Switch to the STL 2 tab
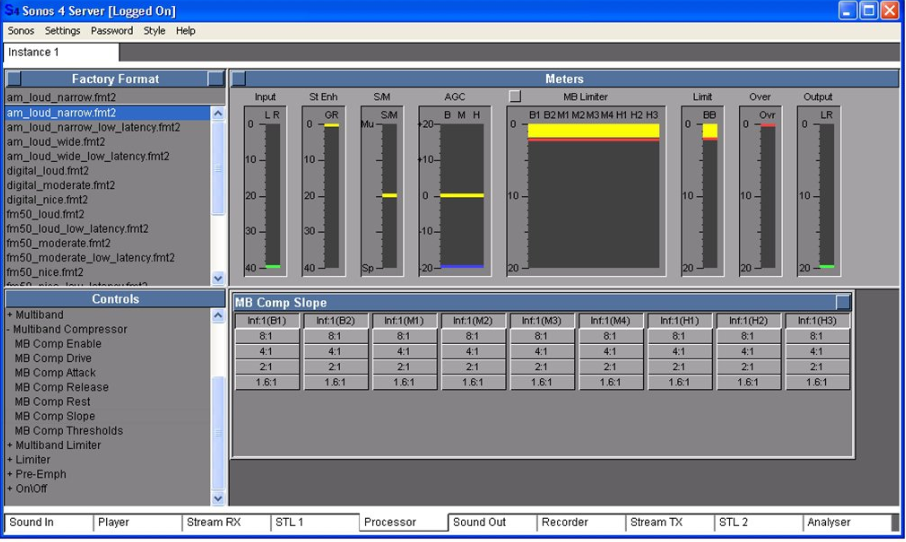 (x=759, y=522)
